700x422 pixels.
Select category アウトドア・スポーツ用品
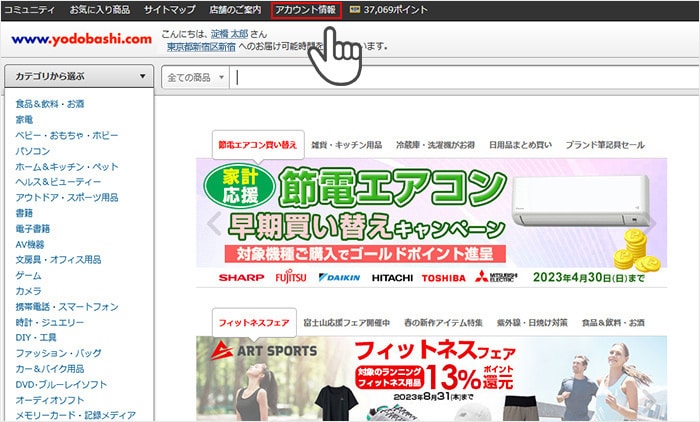67,197
